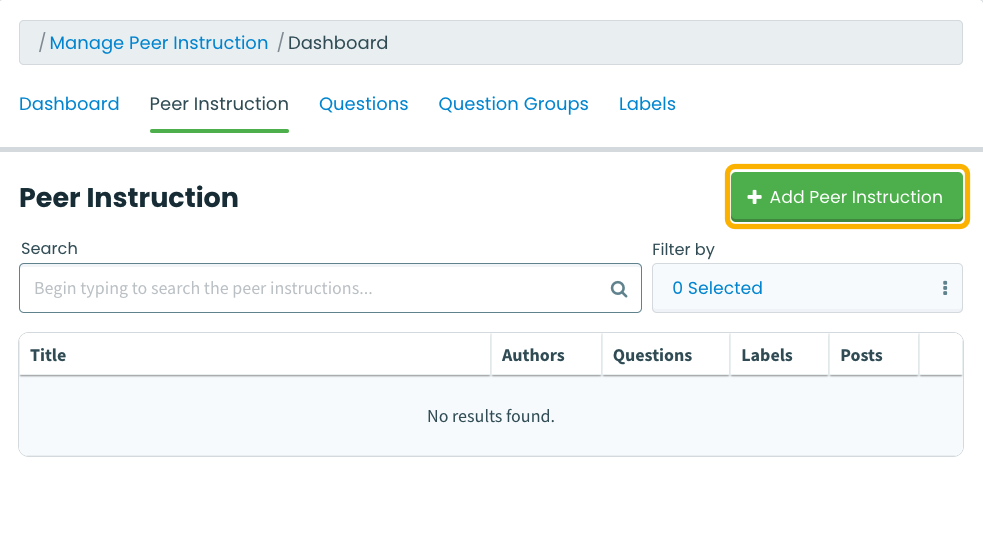This screenshot has width=983, height=559.
Task: Open the vertical dots in Filter by
Action: point(945,288)
